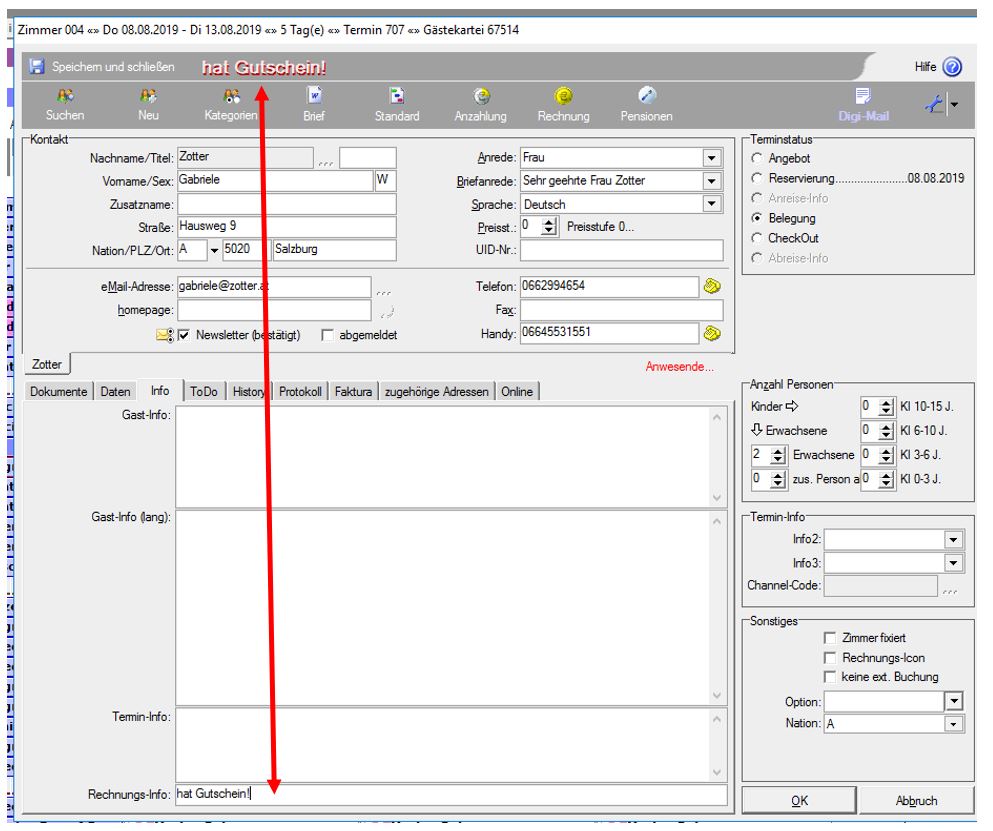Viewport: 993px width, 831px height.
Task: Open the Nation dropdown in Sonstiges
Action: point(953,723)
